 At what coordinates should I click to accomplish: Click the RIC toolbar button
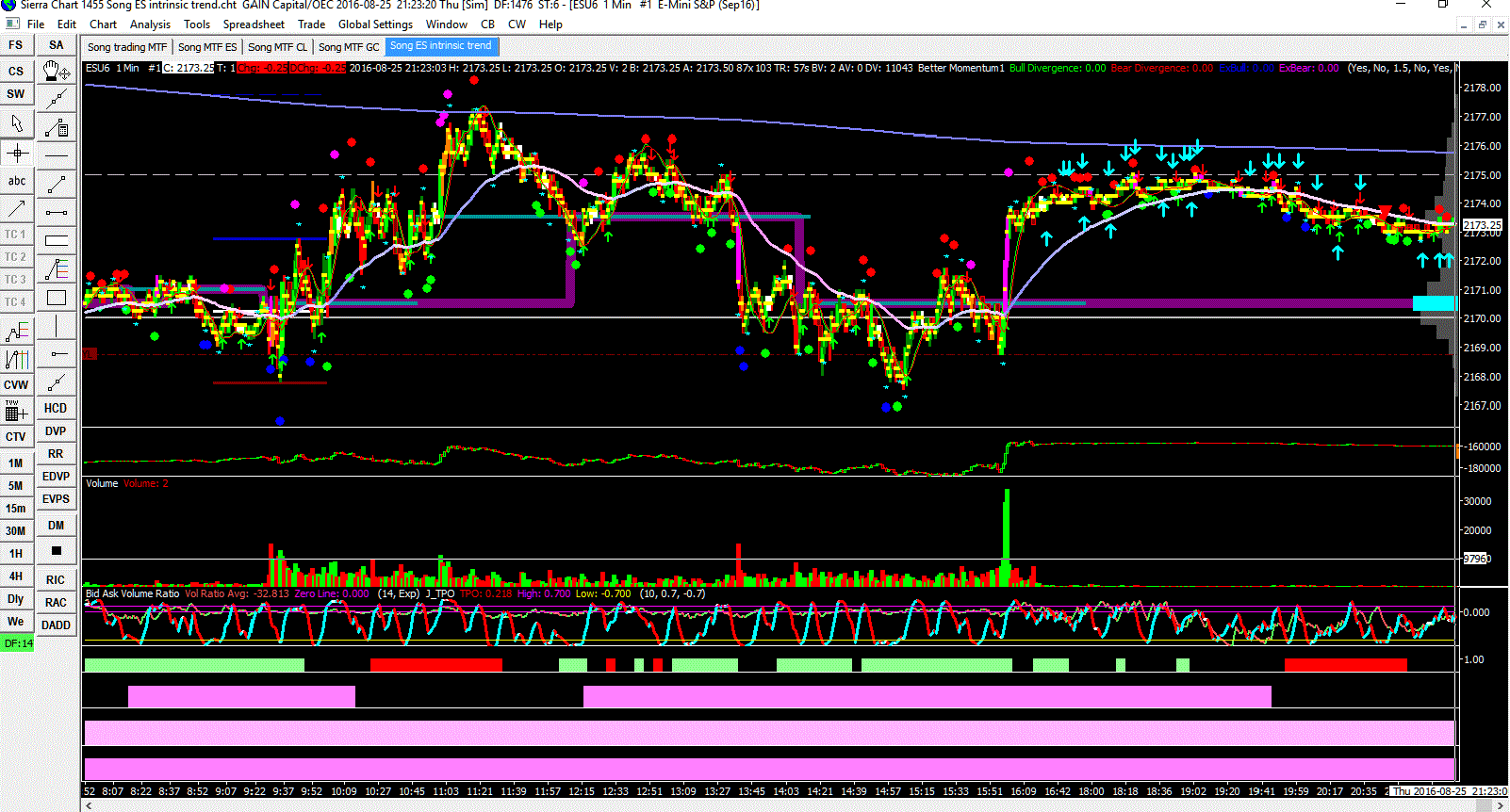coord(56,580)
